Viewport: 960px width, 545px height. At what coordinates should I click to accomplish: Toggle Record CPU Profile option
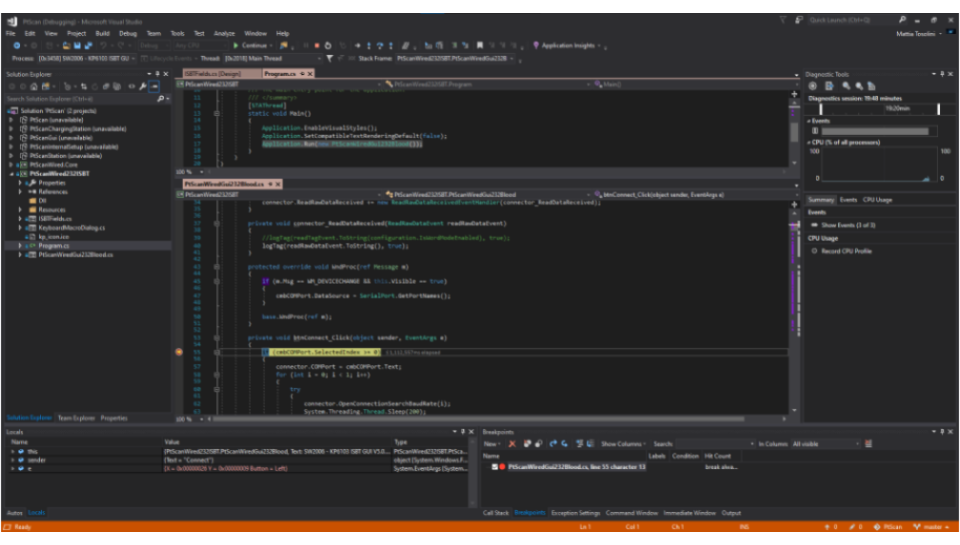click(845, 251)
